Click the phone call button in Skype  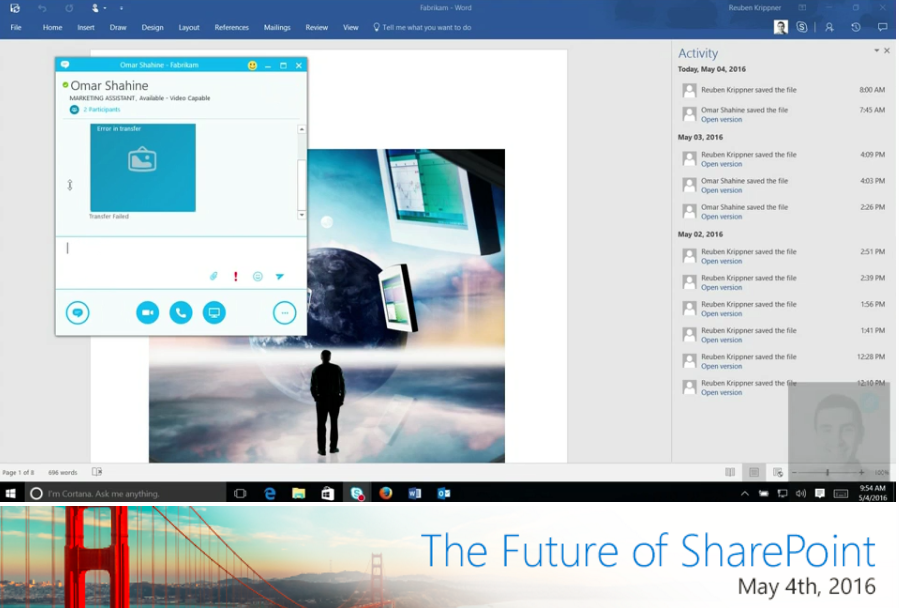(x=181, y=313)
